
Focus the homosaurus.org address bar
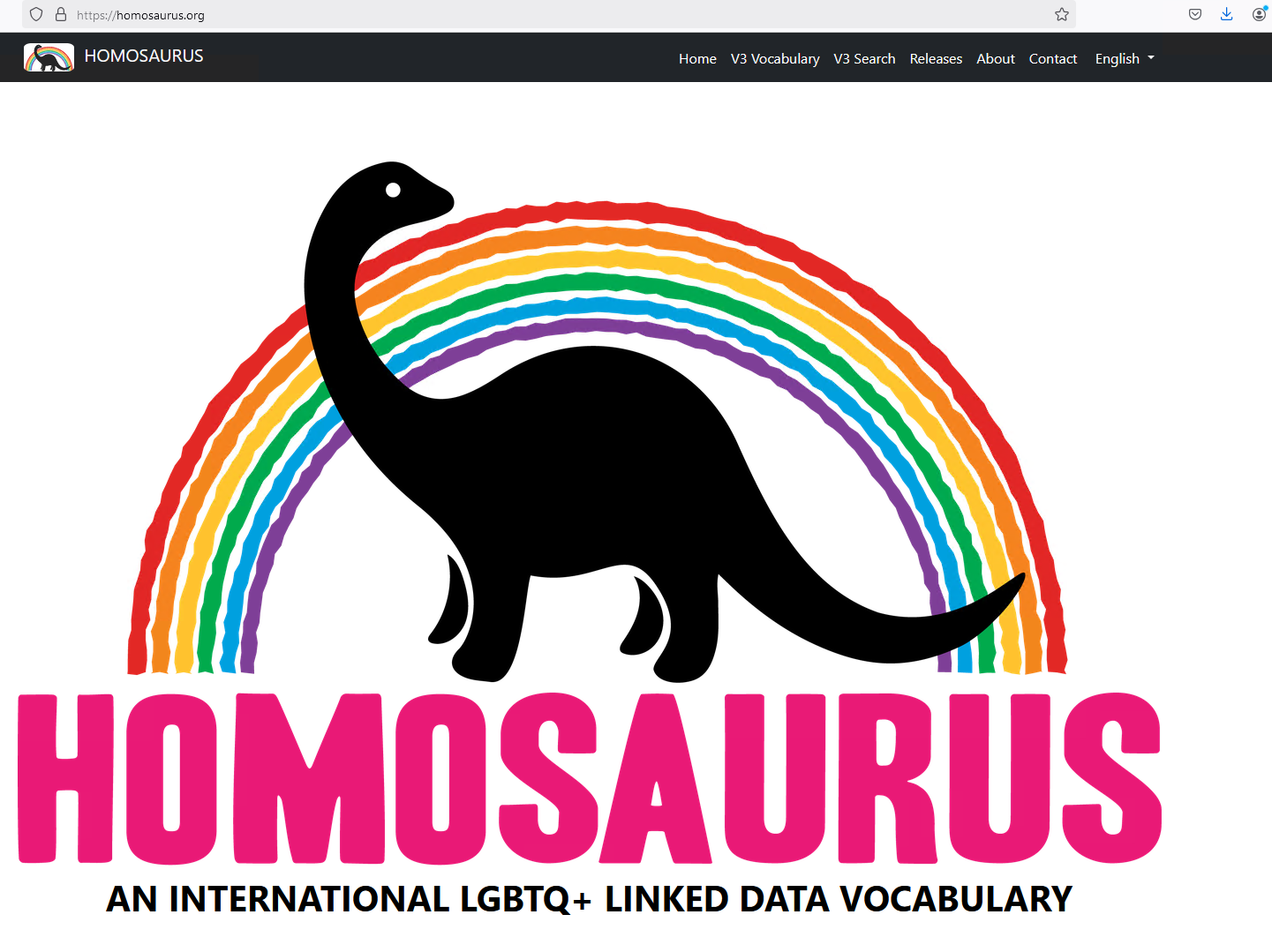pos(547,14)
